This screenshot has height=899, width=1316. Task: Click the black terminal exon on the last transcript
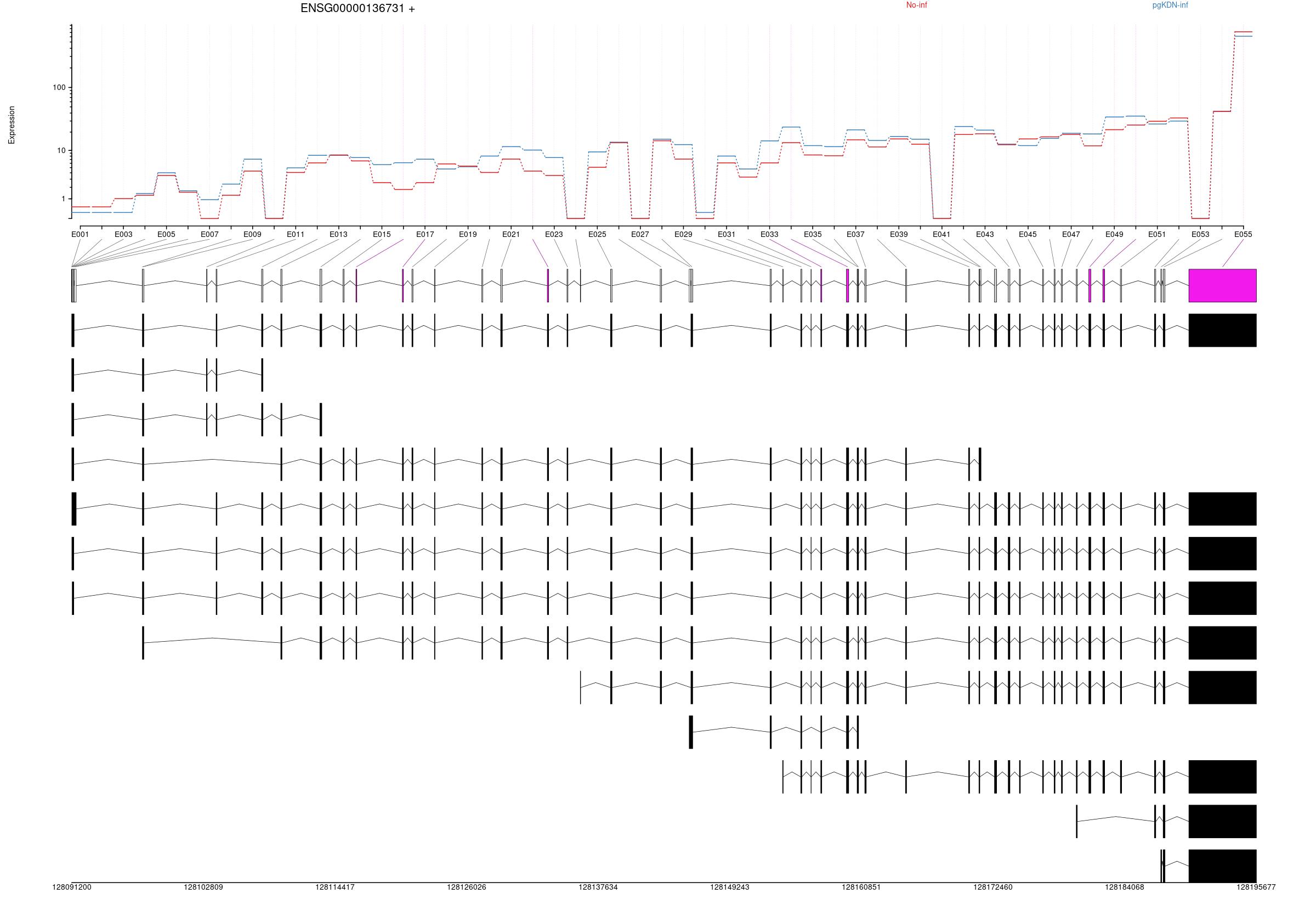tap(1223, 866)
